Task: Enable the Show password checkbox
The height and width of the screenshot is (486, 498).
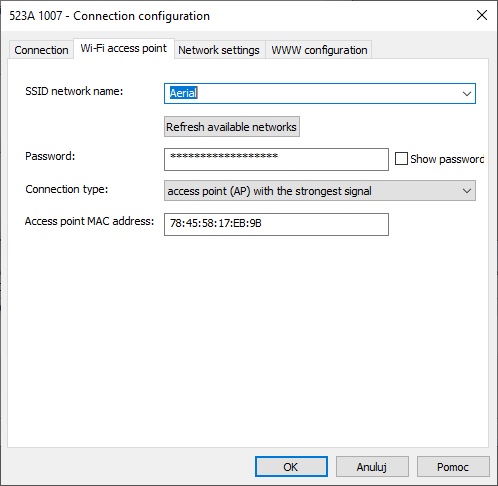Action: pos(401,159)
